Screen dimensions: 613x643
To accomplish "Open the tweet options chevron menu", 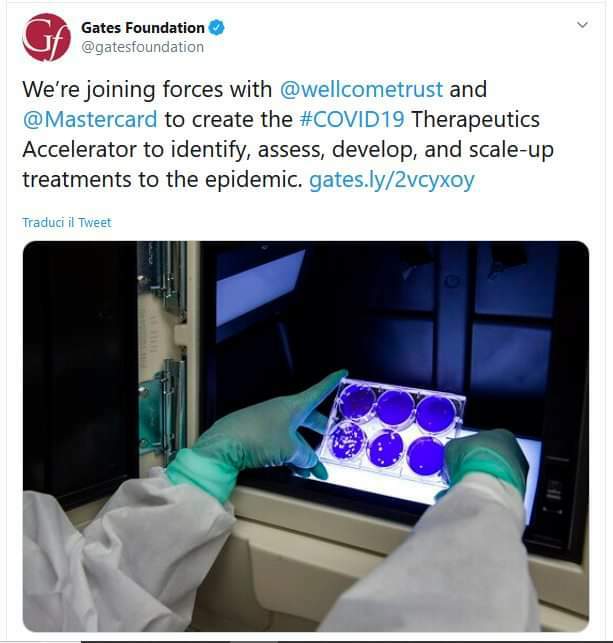I will point(582,25).
